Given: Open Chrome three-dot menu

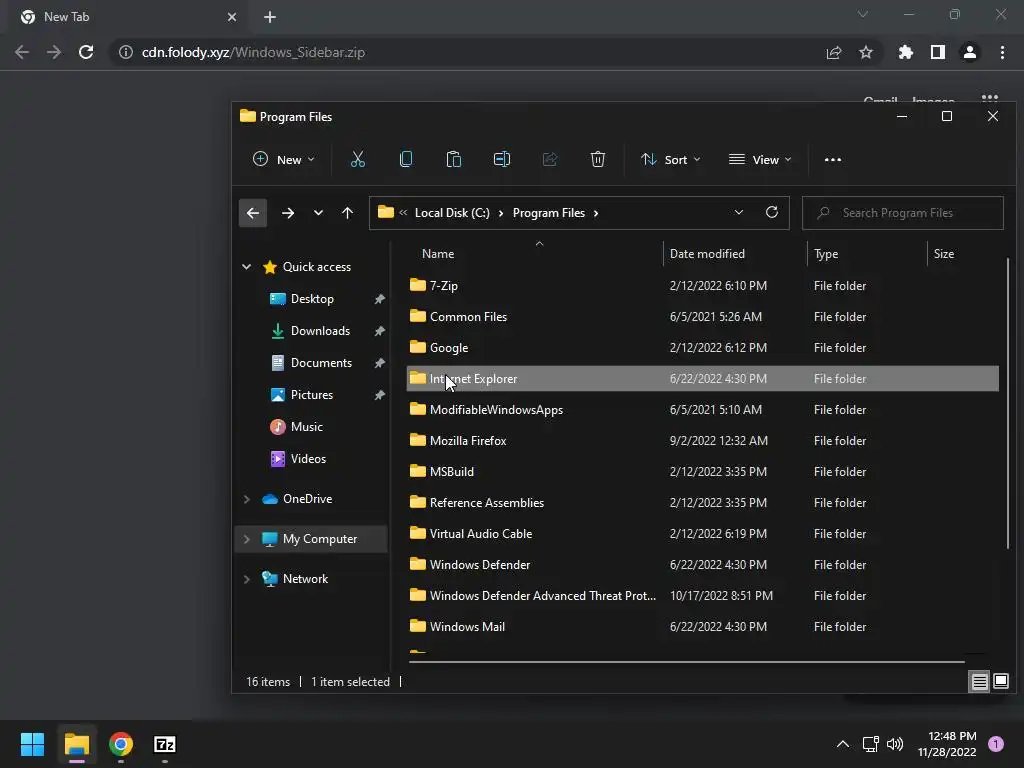Looking at the screenshot, I should 1002,52.
